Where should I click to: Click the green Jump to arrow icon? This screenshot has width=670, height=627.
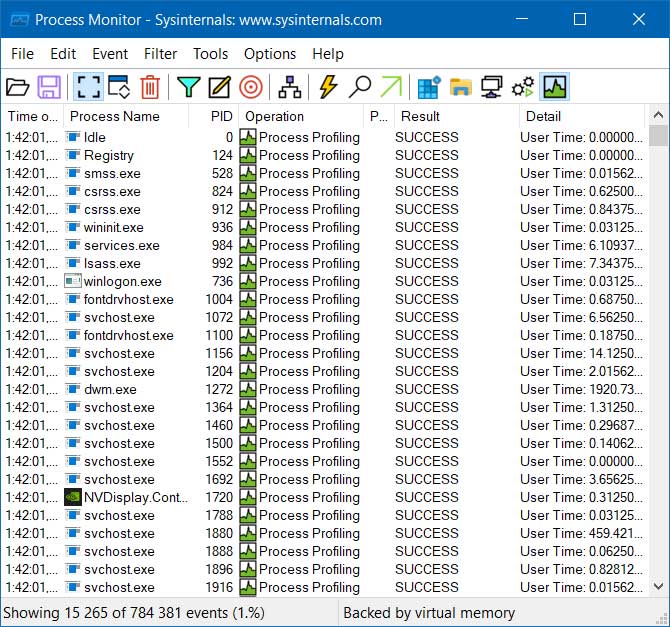click(x=391, y=87)
